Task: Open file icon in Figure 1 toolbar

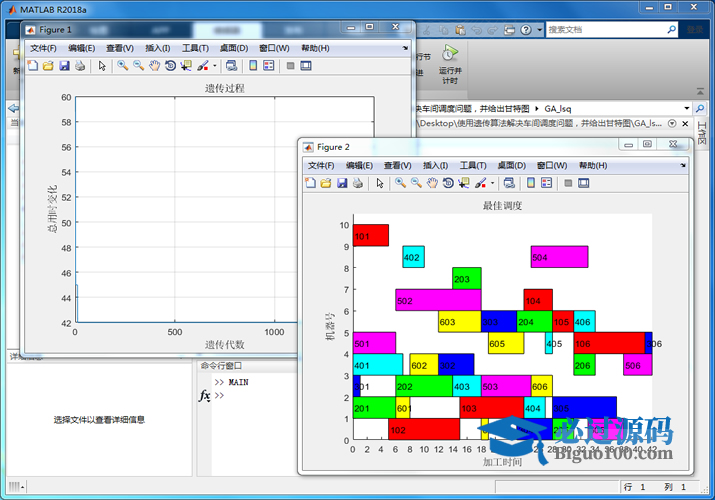Action: [x=48, y=66]
